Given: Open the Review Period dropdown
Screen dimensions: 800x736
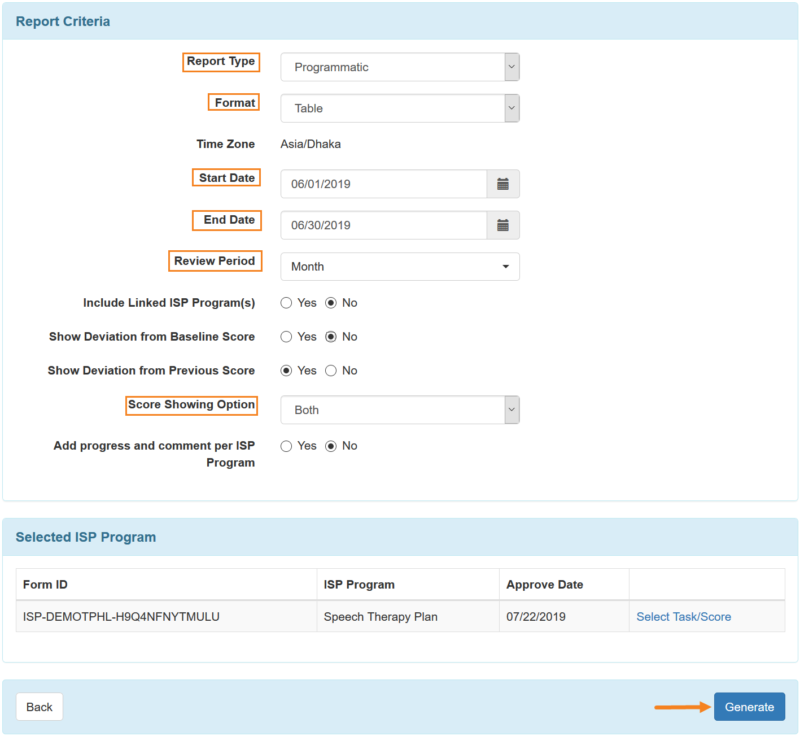Looking at the screenshot, I should click(399, 267).
